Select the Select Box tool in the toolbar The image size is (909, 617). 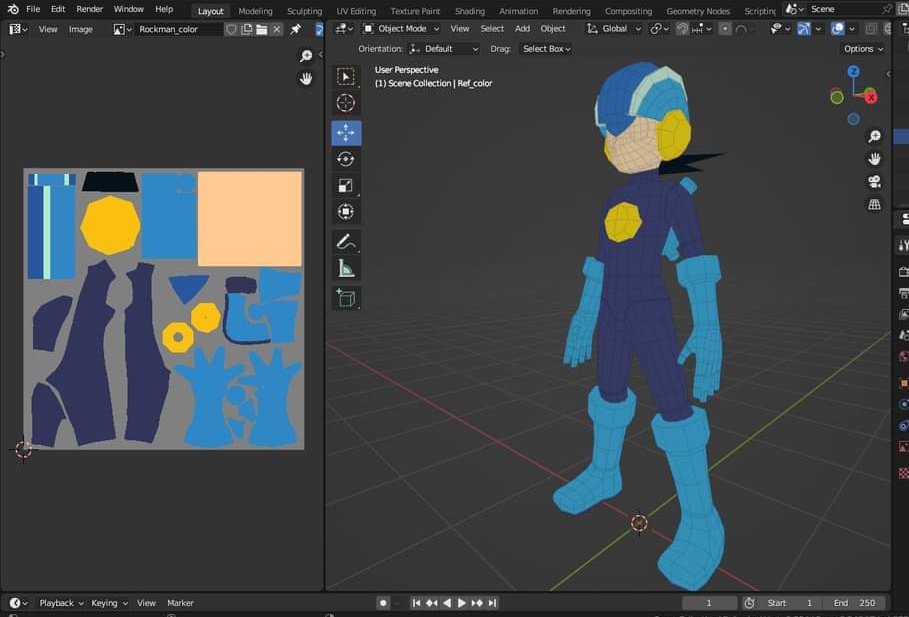click(x=346, y=77)
